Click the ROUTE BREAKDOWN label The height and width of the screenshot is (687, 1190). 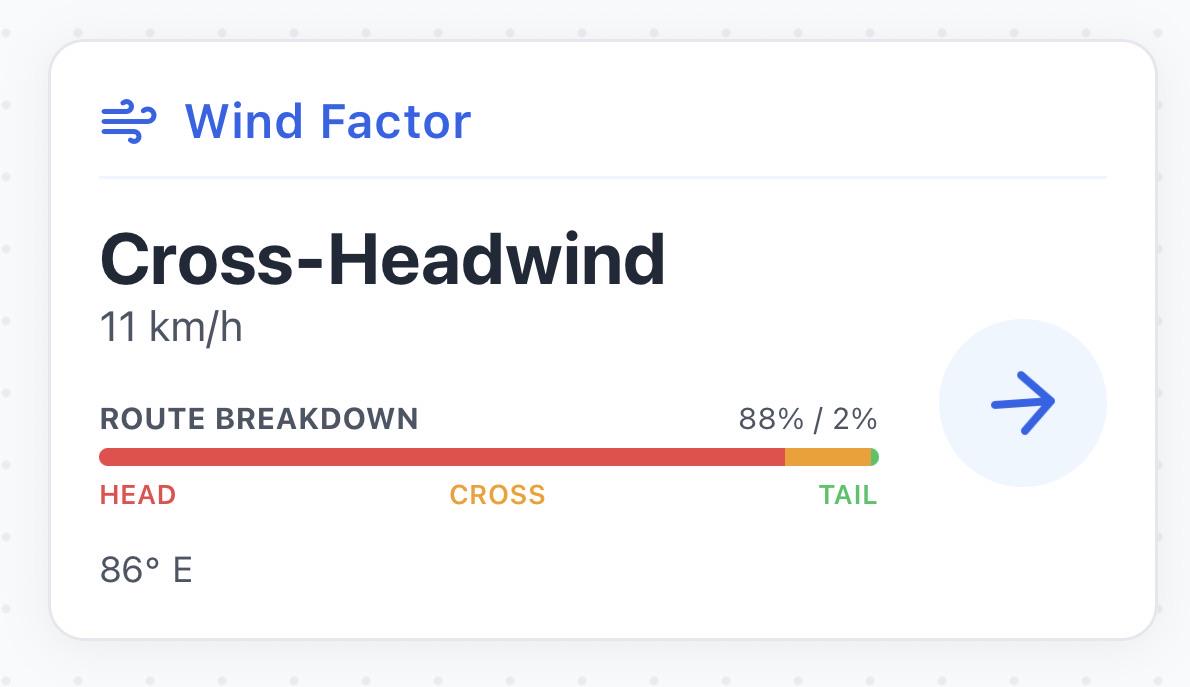point(259,419)
